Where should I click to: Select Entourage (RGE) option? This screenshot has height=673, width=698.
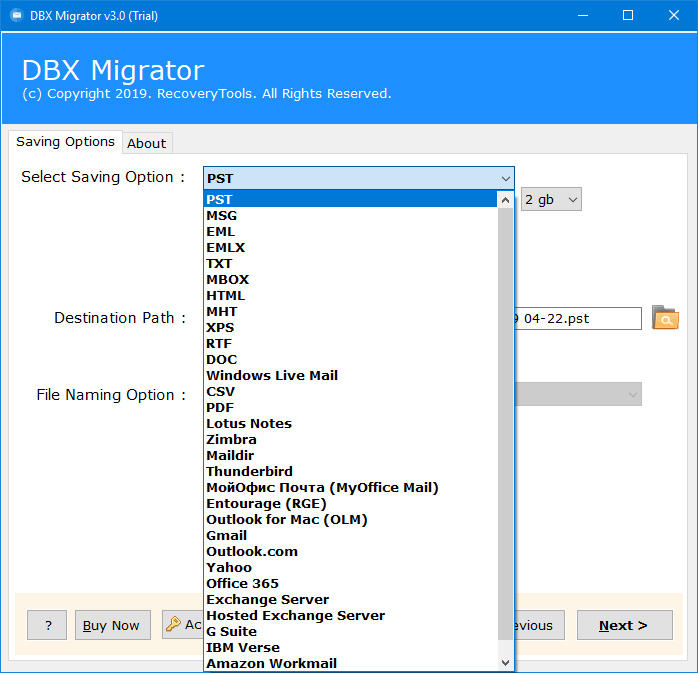pyautogui.click(x=350, y=504)
